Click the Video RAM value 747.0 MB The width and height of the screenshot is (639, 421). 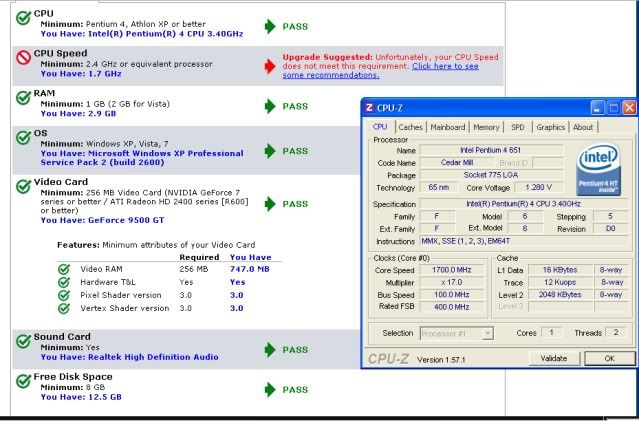click(249, 269)
